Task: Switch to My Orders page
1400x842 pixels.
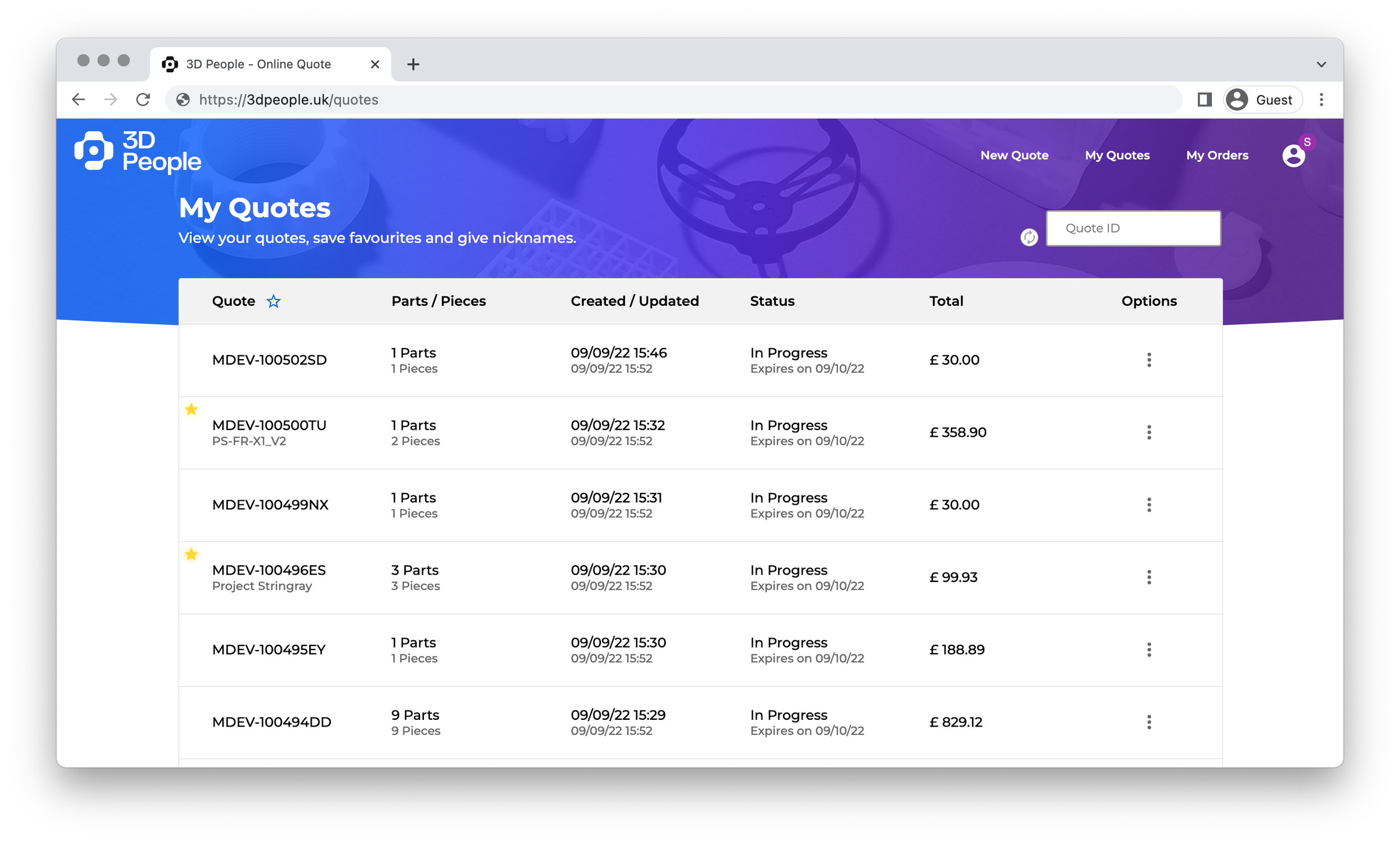Action: 1217,155
